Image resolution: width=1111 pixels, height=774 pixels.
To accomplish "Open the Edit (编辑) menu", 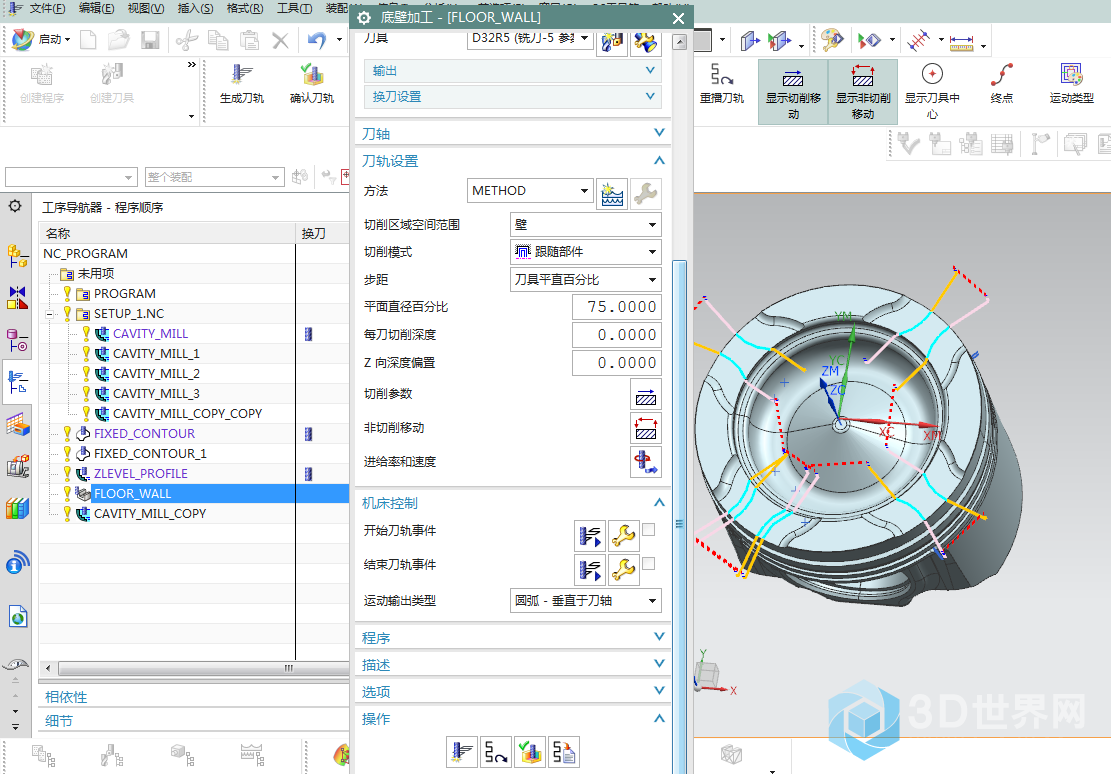I will [x=96, y=8].
